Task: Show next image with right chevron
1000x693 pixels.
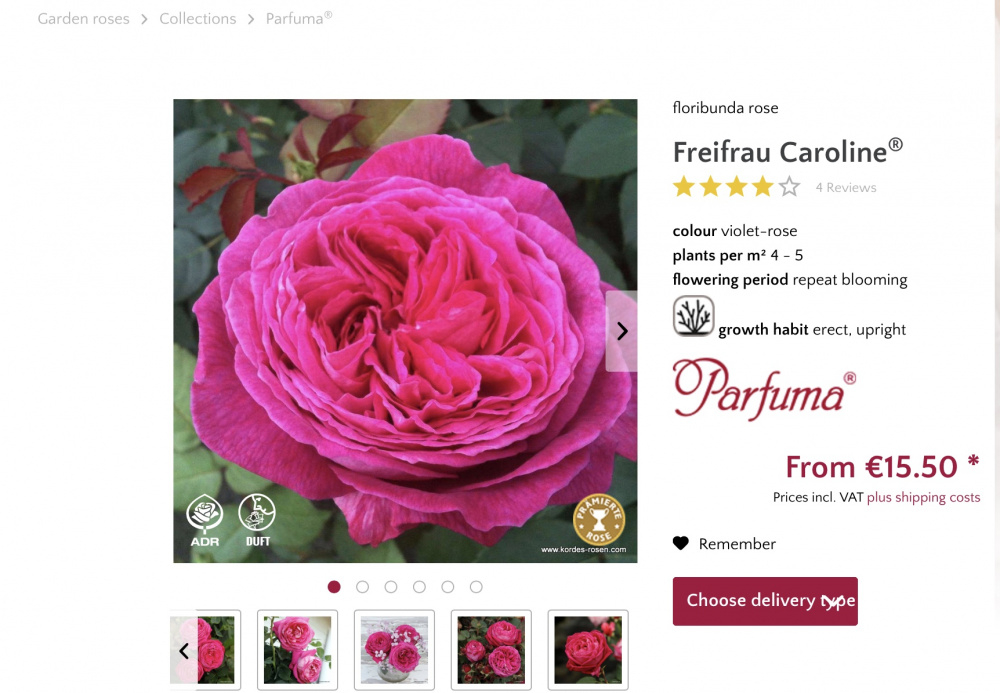Action: click(622, 331)
